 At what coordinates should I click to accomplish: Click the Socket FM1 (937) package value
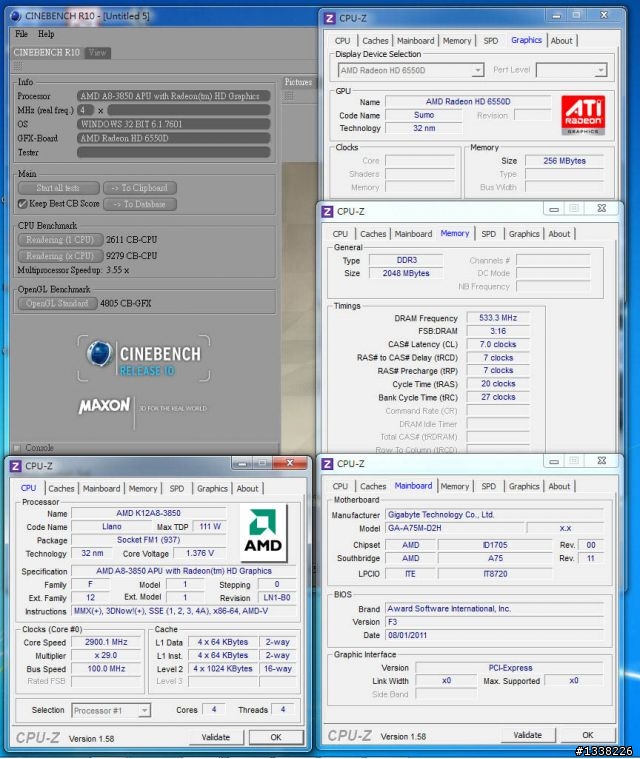[x=149, y=540]
